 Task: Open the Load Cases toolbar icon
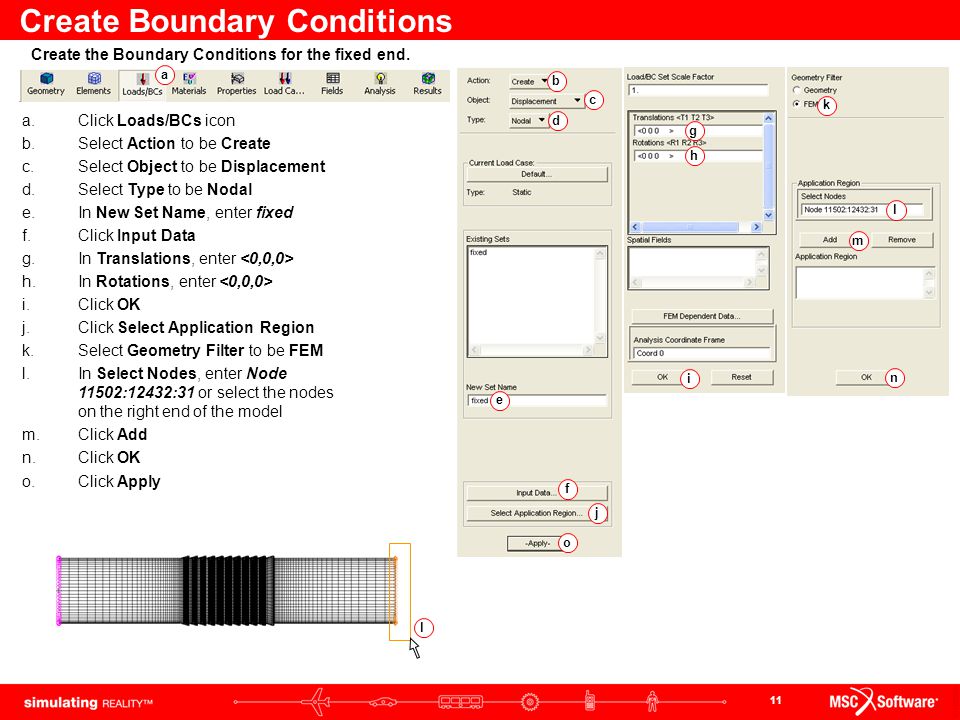[284, 84]
